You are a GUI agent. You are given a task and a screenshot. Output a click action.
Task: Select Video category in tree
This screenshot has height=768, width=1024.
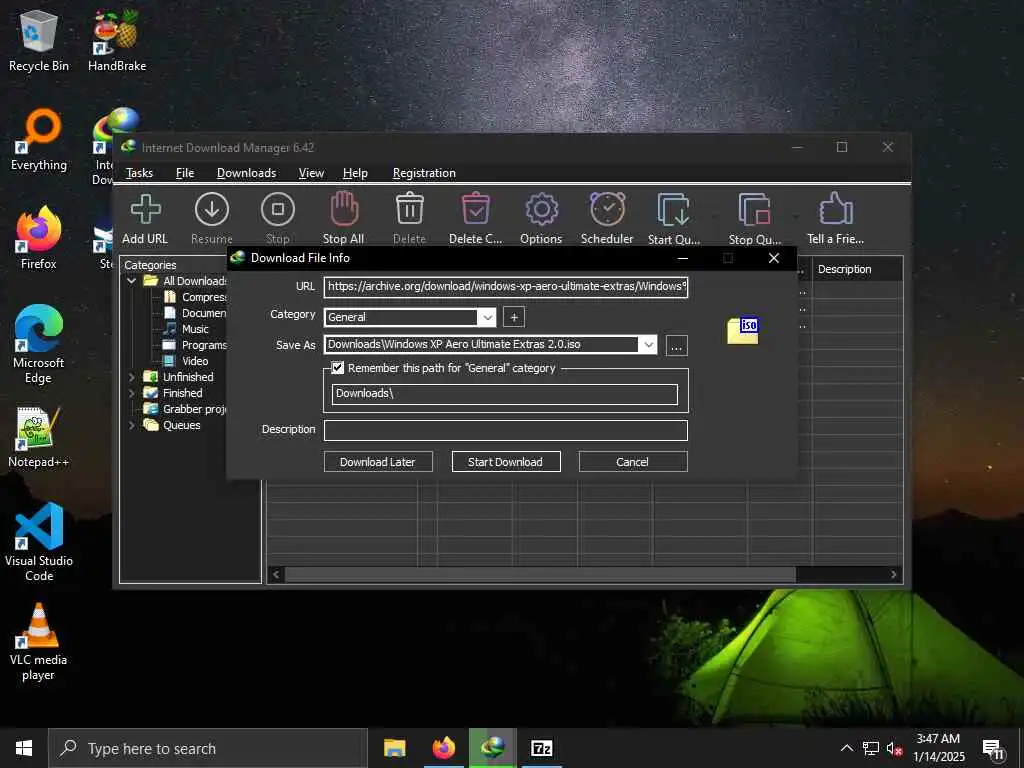point(186,361)
